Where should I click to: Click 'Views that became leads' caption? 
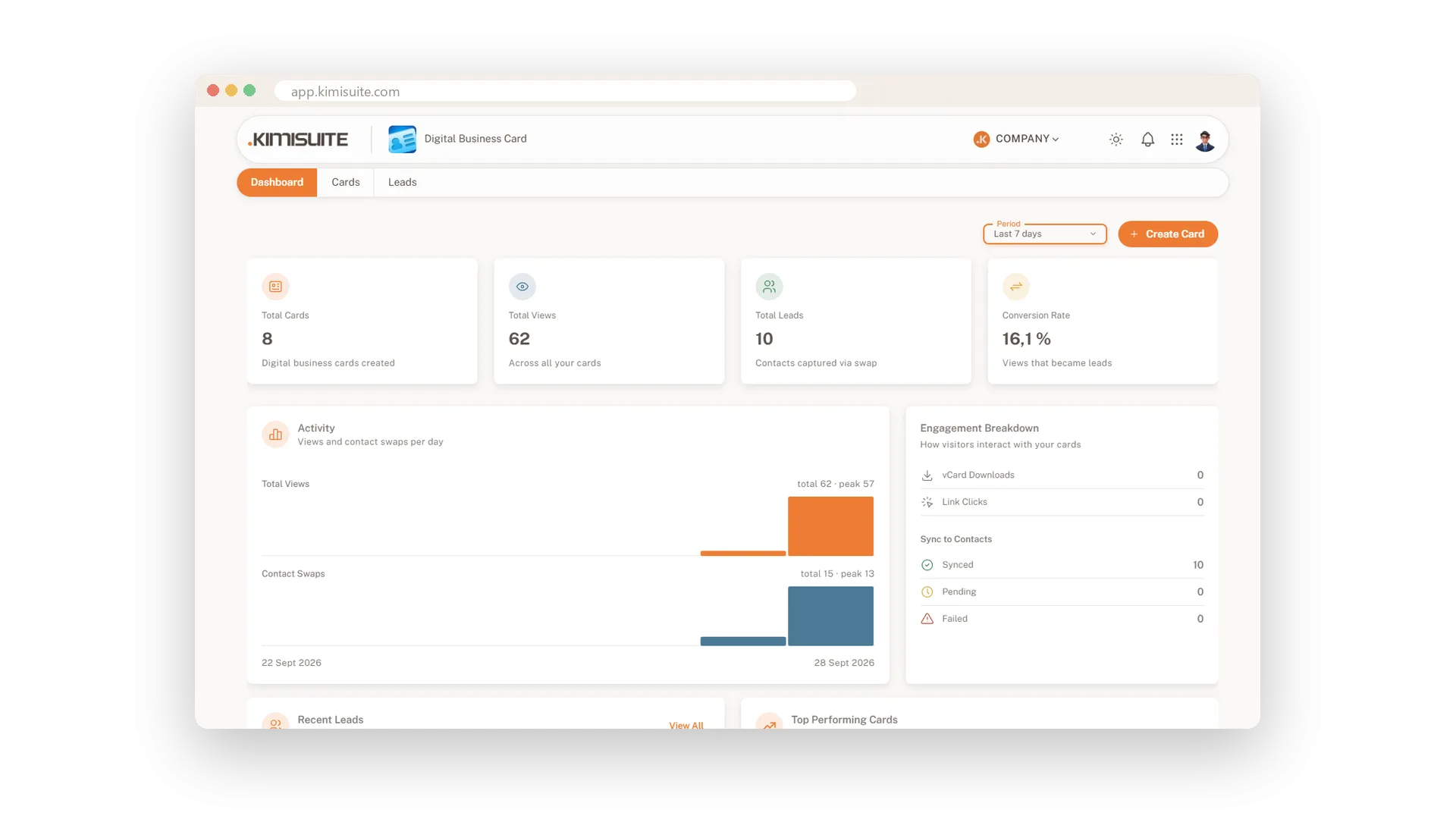(x=1057, y=363)
